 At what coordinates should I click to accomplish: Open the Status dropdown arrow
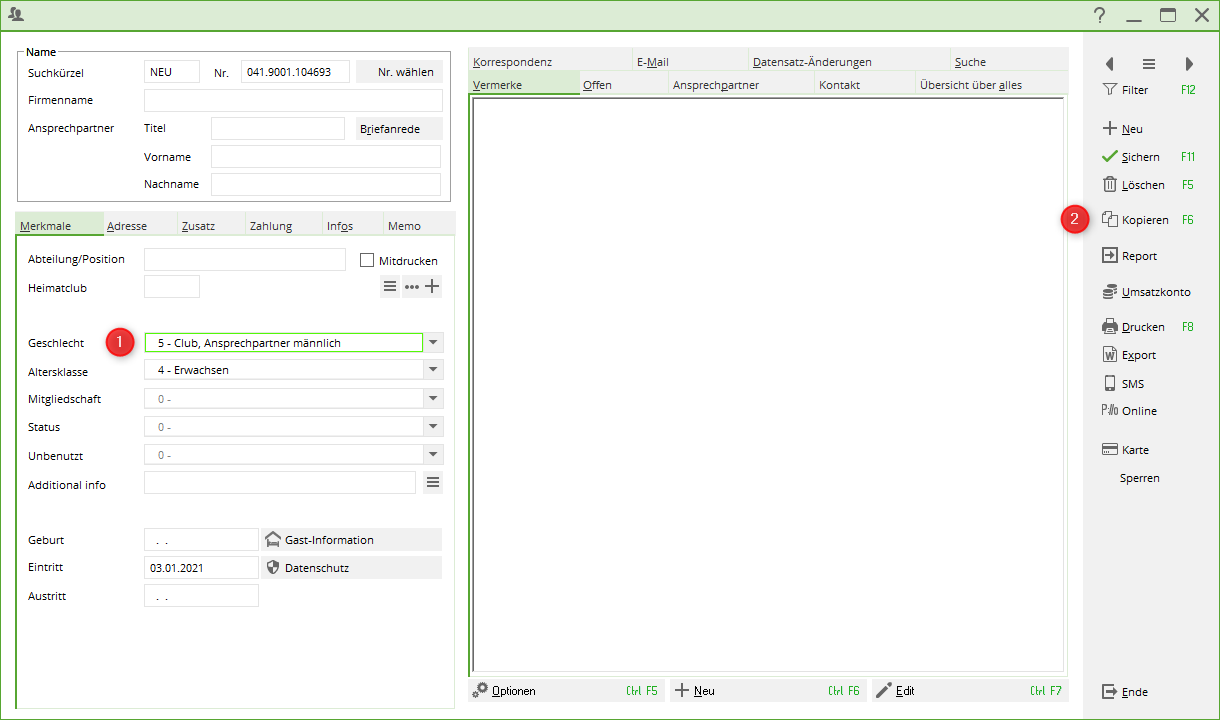pyautogui.click(x=433, y=427)
